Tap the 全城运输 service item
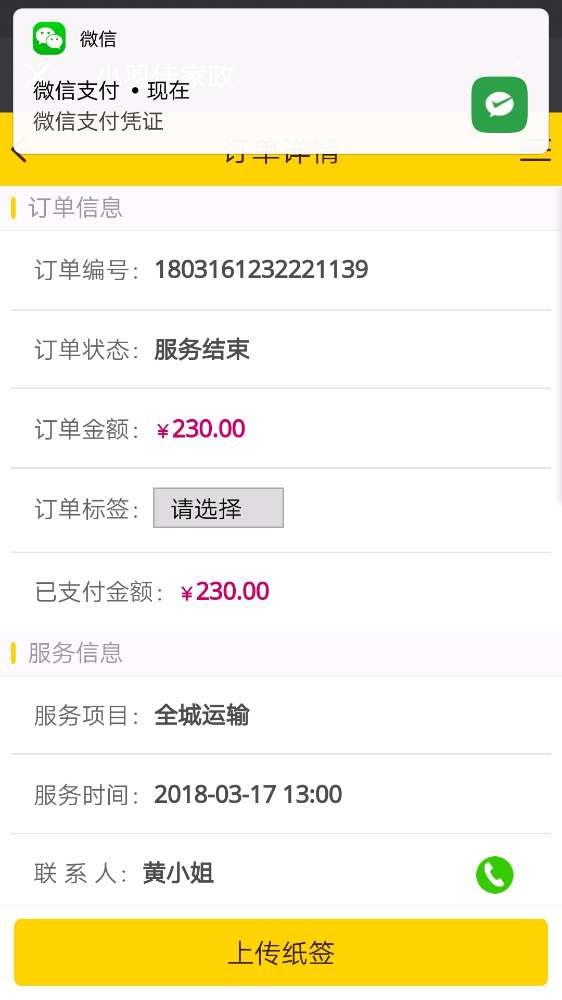Image resolution: width=562 pixels, height=1000 pixels. coord(202,716)
